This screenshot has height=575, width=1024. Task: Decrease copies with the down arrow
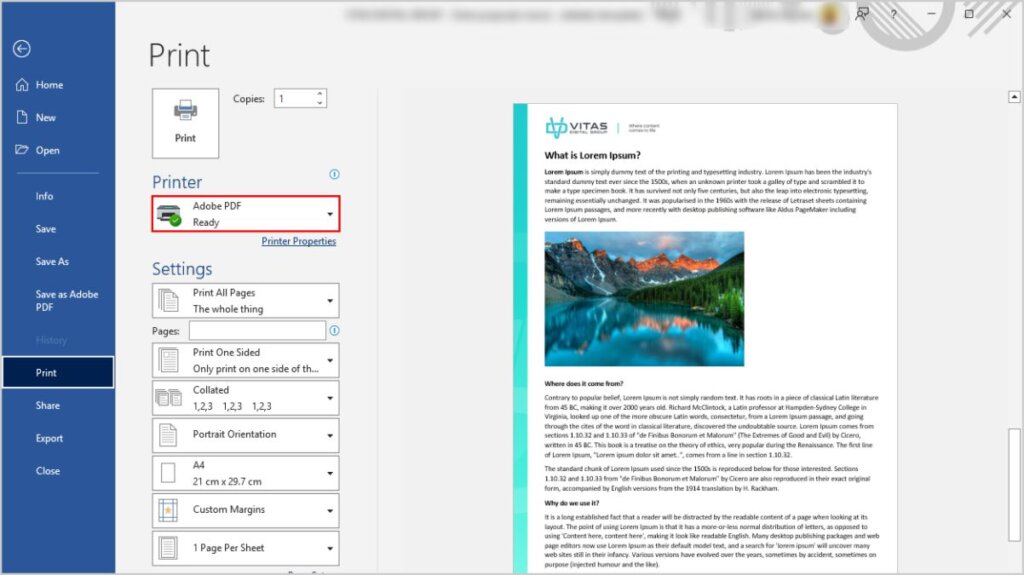pyautogui.click(x=320, y=103)
